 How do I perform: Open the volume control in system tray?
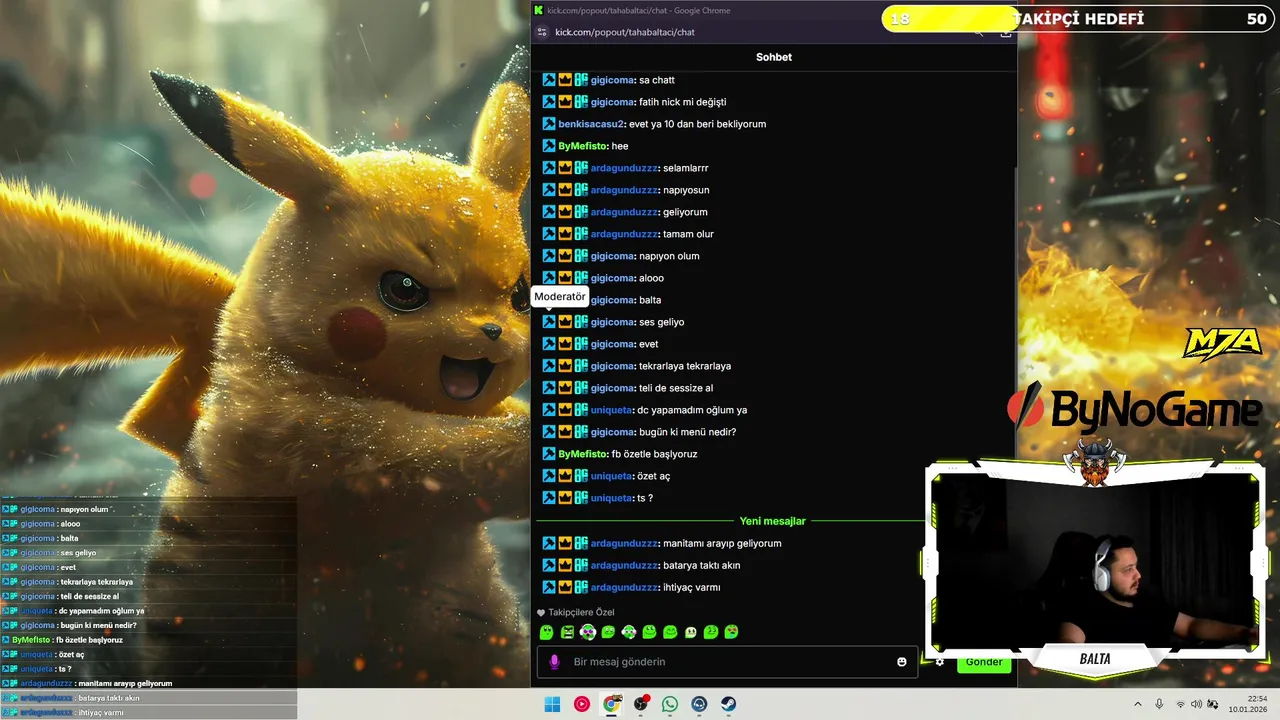point(1196,704)
